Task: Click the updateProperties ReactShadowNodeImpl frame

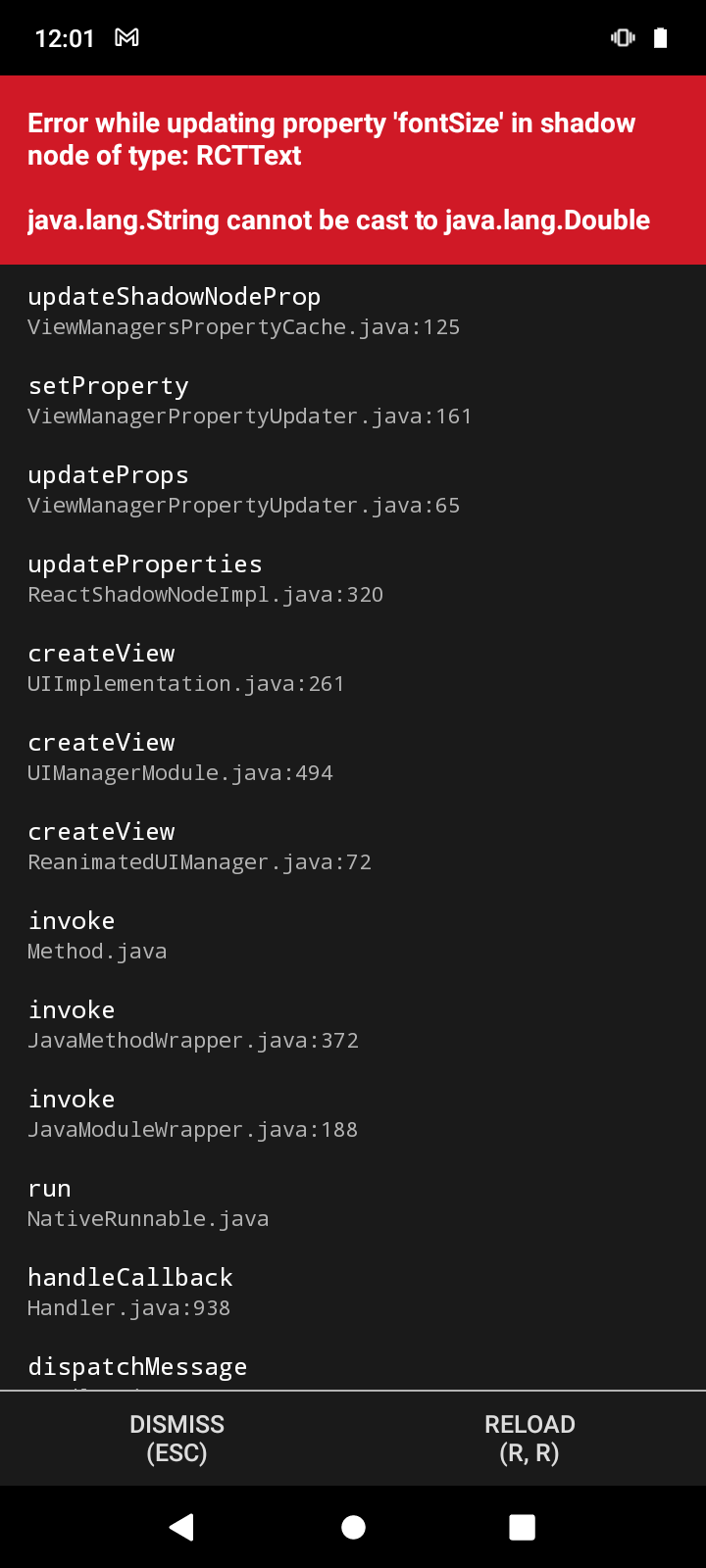Action: 206,577
